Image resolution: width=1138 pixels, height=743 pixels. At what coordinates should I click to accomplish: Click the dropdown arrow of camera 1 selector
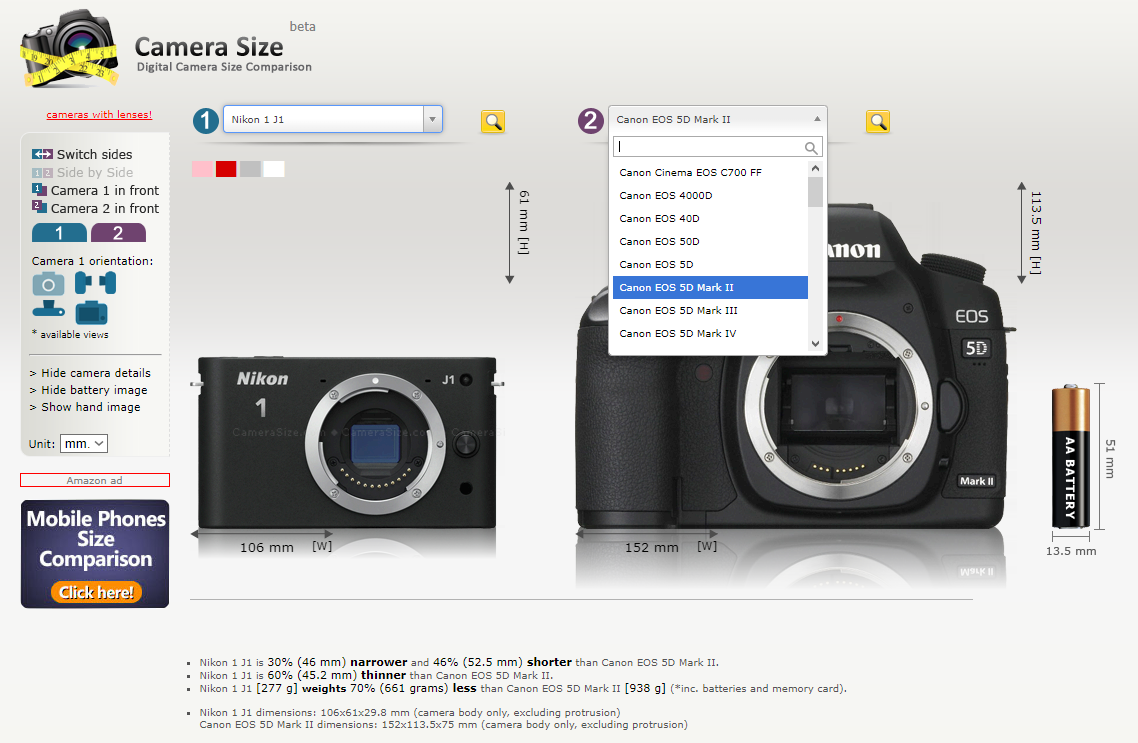[433, 120]
